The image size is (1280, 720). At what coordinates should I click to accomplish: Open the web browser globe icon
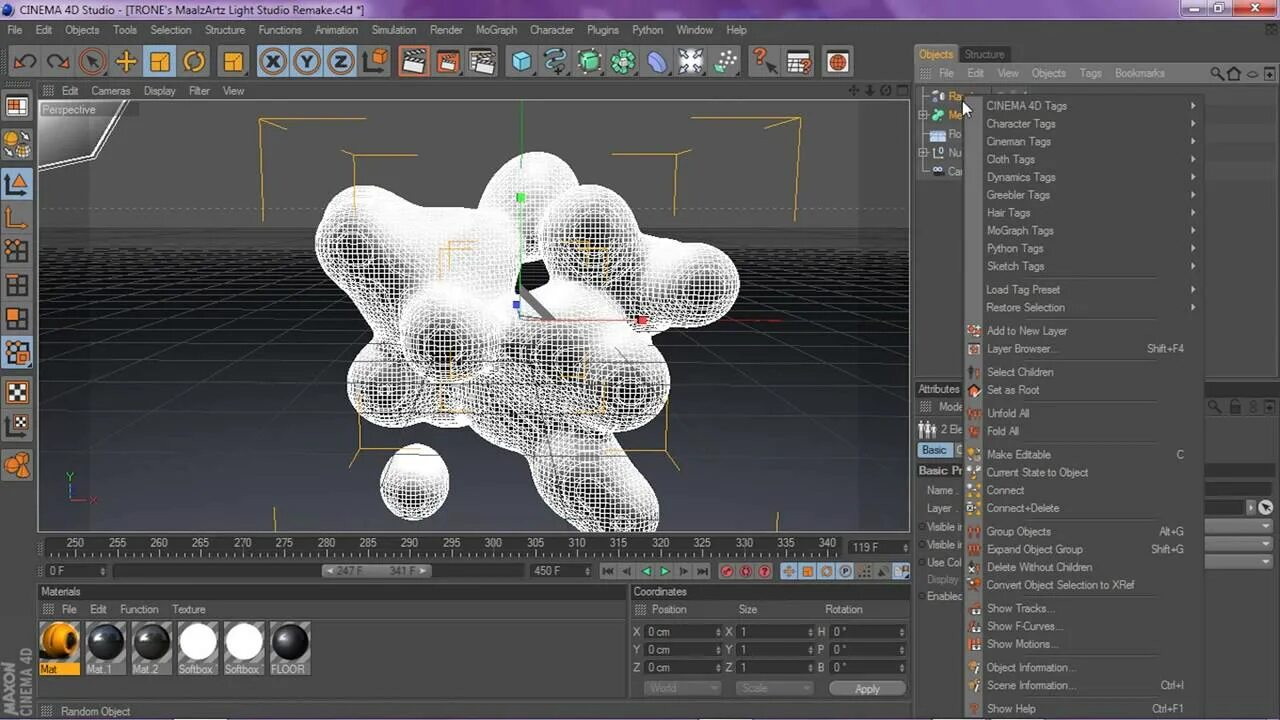[838, 62]
